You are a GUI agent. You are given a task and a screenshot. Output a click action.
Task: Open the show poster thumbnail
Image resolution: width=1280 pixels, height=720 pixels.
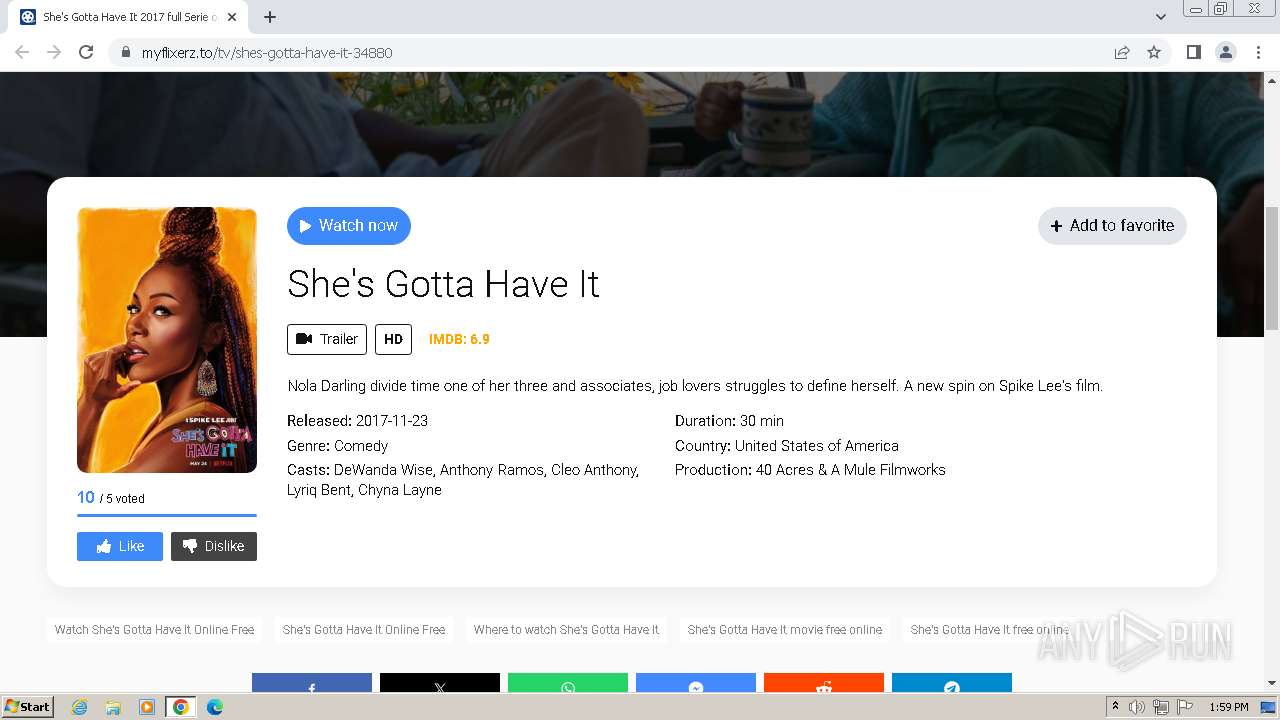pos(167,340)
